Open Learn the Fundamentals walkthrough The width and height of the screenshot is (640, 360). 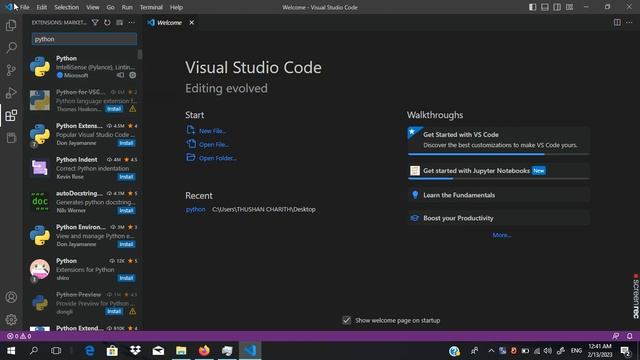[498, 195]
